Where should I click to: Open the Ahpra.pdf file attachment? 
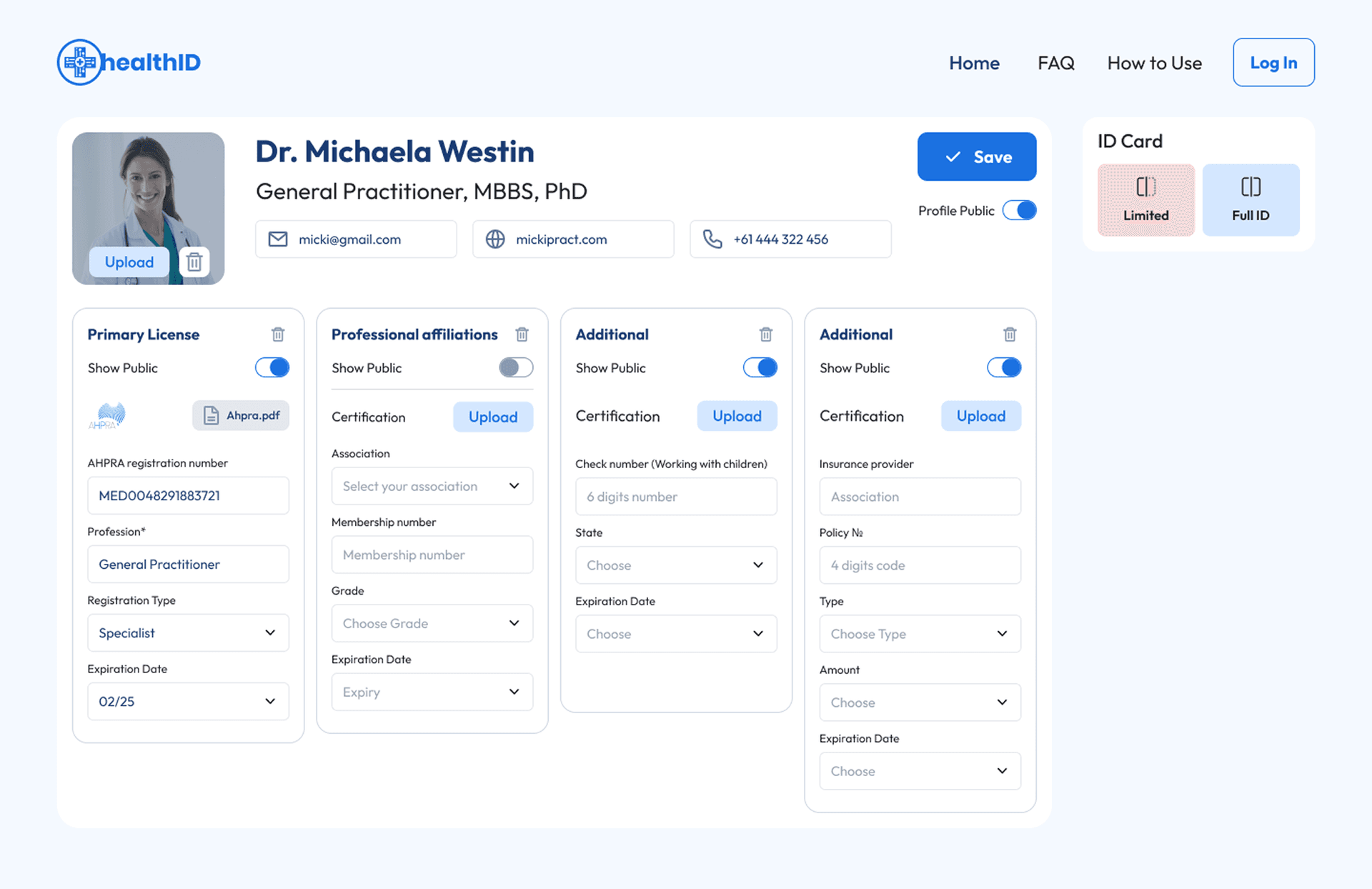pos(240,415)
